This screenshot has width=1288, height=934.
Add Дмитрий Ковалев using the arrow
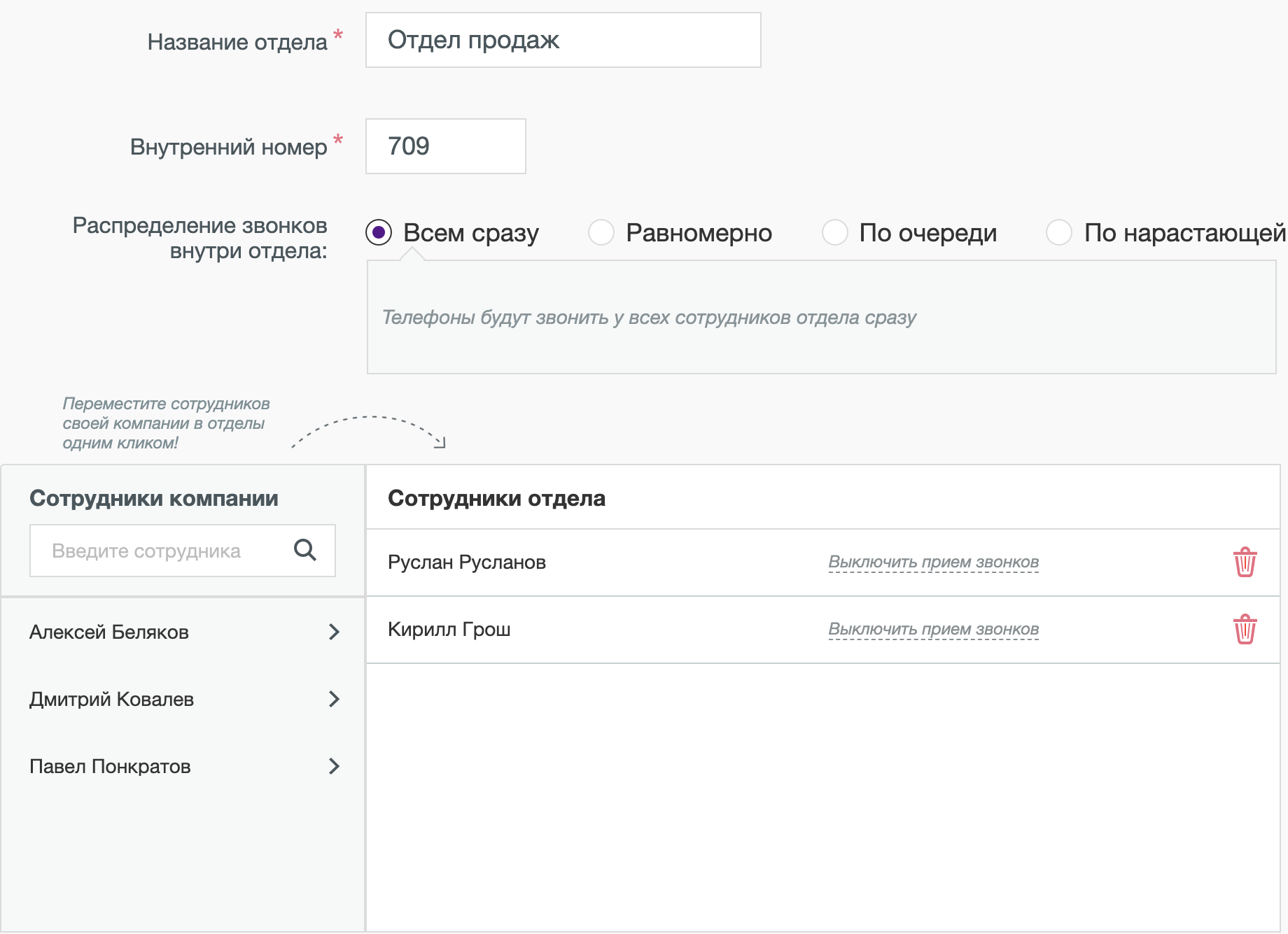point(335,699)
